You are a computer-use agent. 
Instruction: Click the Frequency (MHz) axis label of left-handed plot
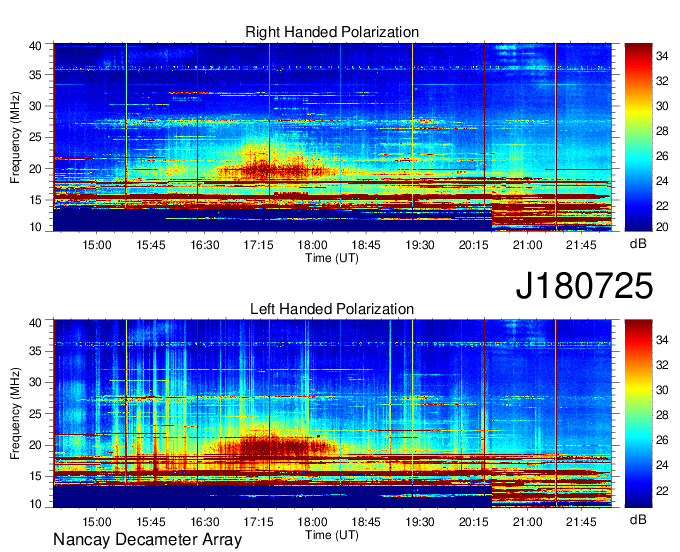[15, 414]
